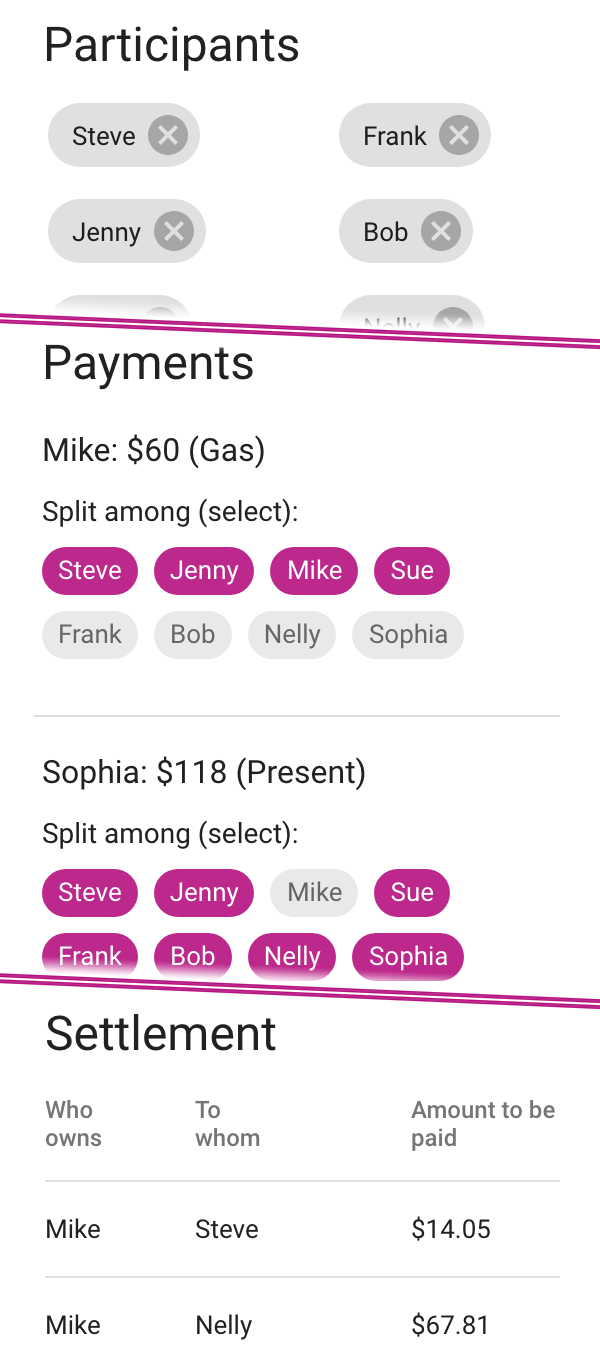Click the Mike: $60 (Gas) payment entry
600x1370 pixels.
pos(154,451)
